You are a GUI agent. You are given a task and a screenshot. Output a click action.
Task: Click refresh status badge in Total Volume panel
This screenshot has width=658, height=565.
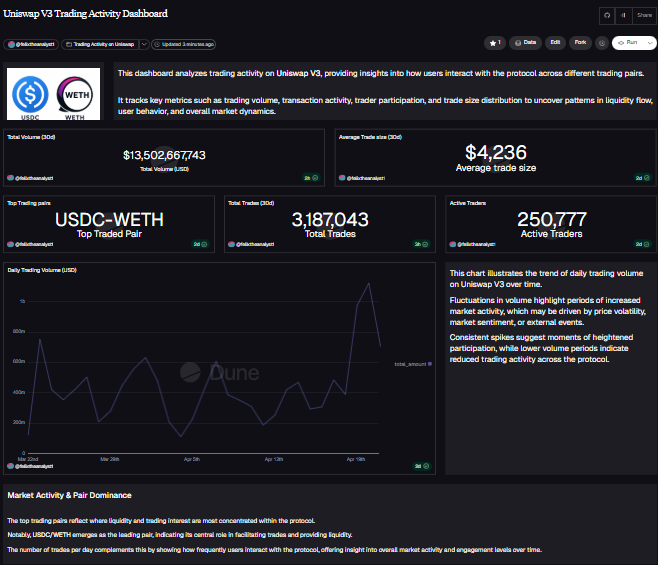tap(311, 178)
